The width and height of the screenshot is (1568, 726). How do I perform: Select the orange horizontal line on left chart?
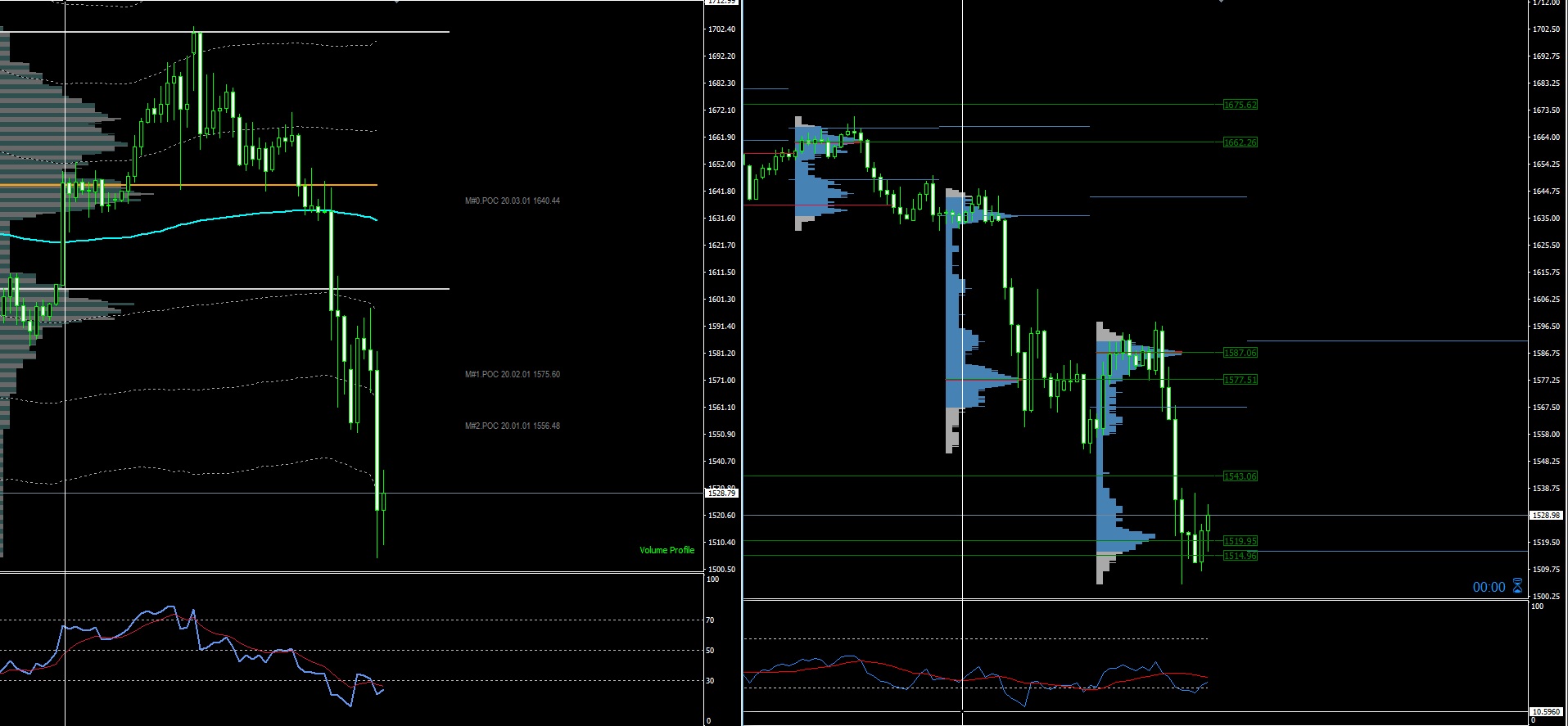click(246, 186)
